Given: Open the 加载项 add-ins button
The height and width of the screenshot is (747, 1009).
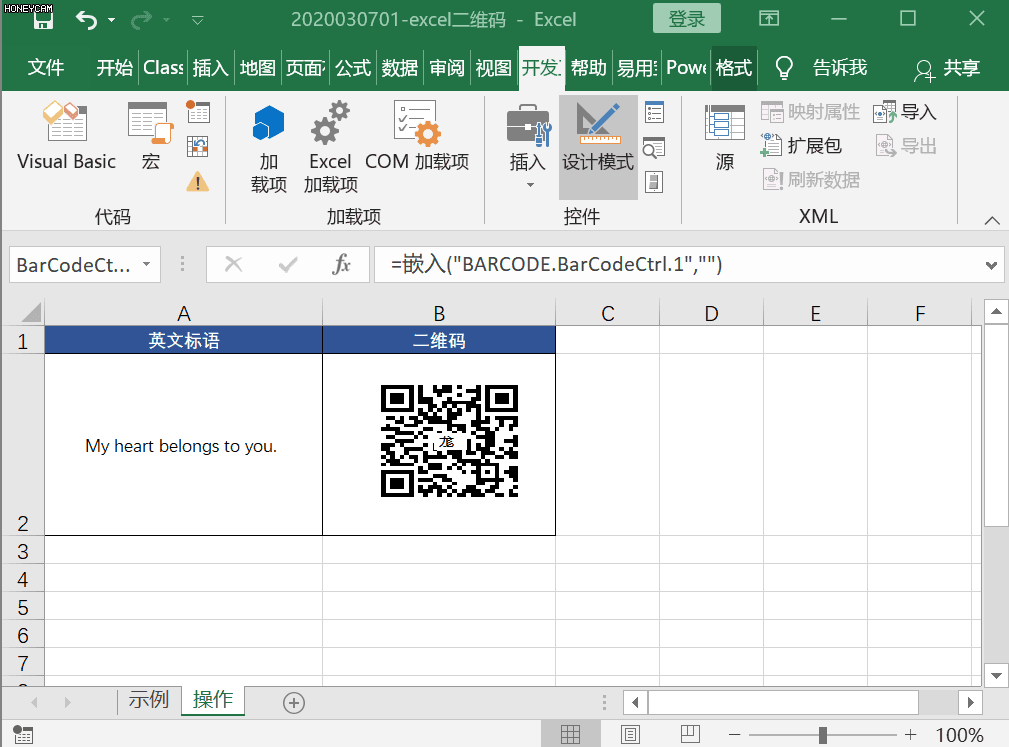Looking at the screenshot, I should [269, 148].
